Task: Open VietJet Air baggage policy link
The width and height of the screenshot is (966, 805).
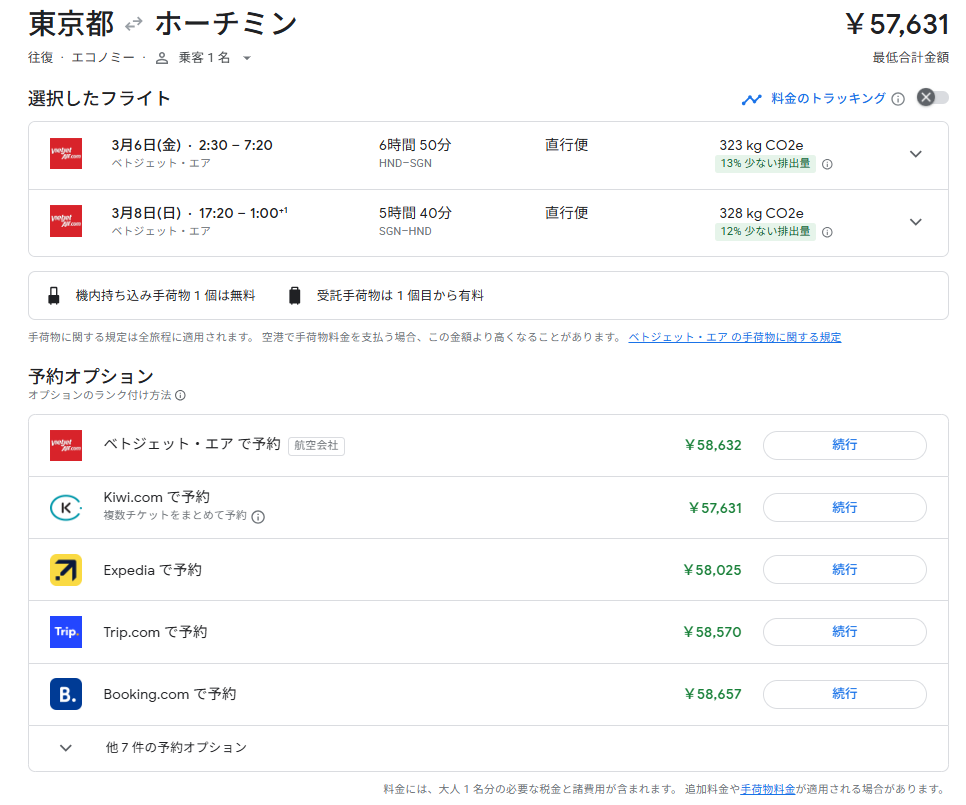Action: point(734,338)
